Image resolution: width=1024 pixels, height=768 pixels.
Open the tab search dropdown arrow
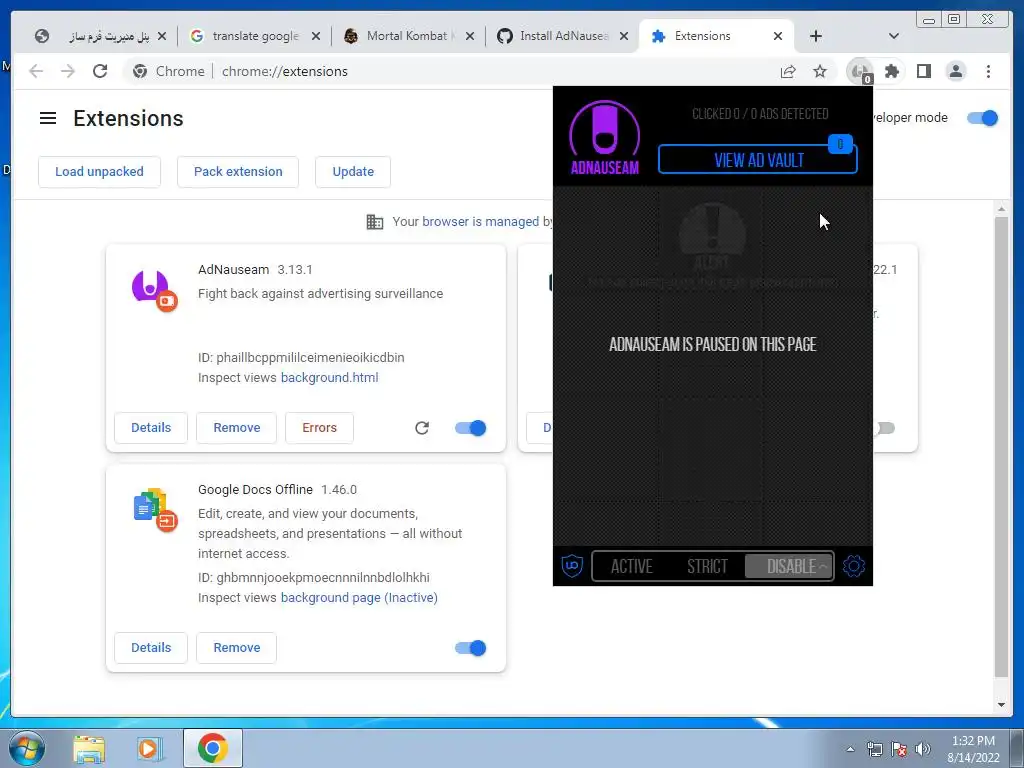pos(894,36)
